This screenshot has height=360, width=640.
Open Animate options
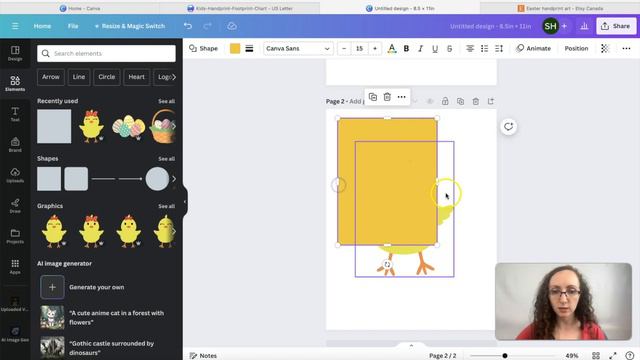coord(533,49)
